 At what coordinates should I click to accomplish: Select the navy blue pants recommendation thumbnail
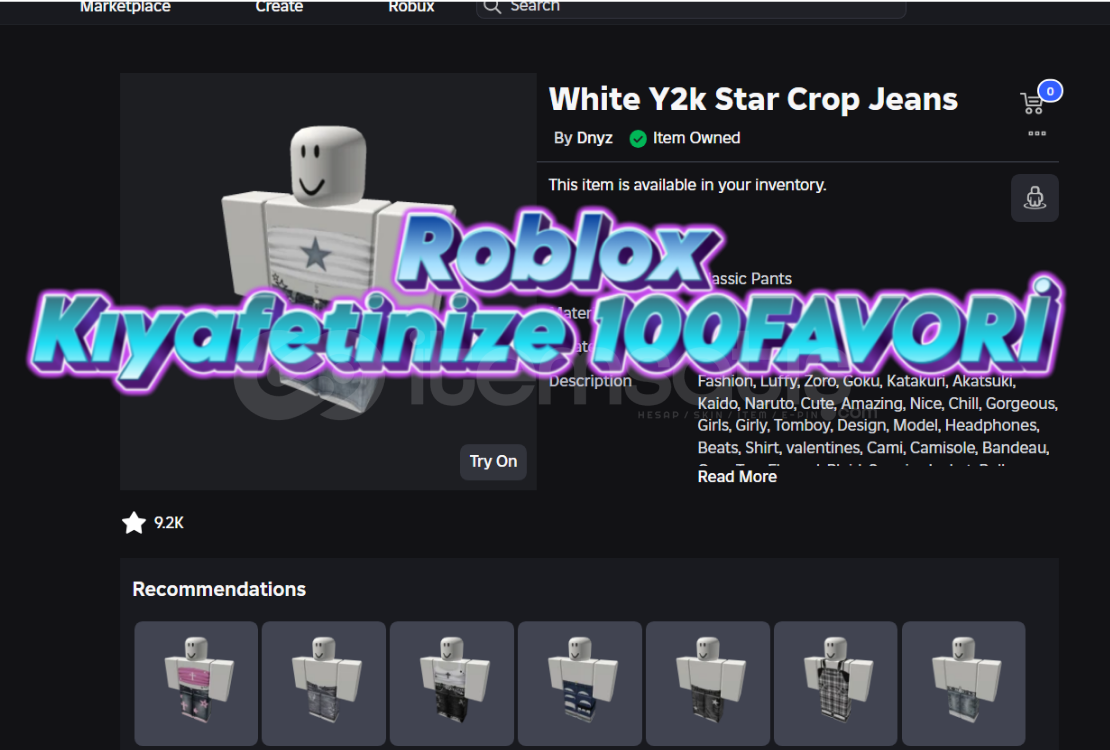pyautogui.click(x=580, y=683)
